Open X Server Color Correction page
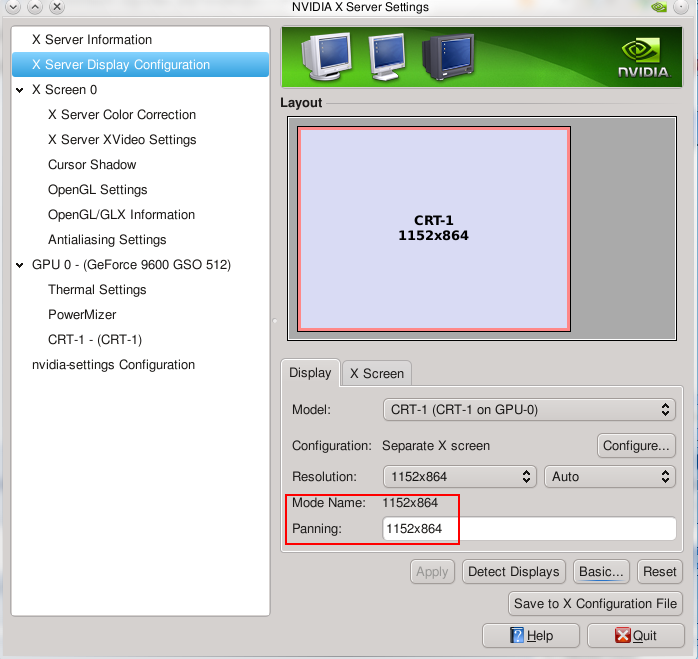 [x=122, y=115]
